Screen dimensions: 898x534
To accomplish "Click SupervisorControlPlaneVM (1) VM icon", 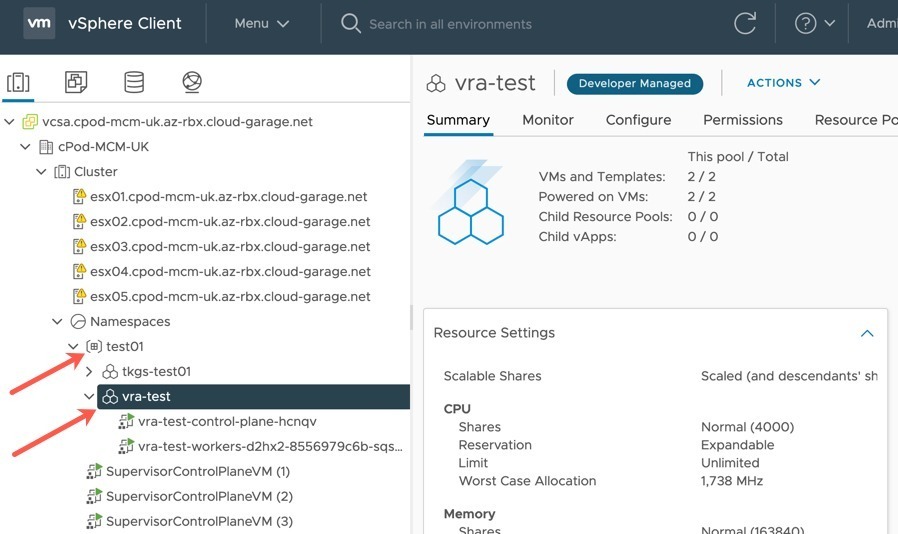I will coord(94,471).
